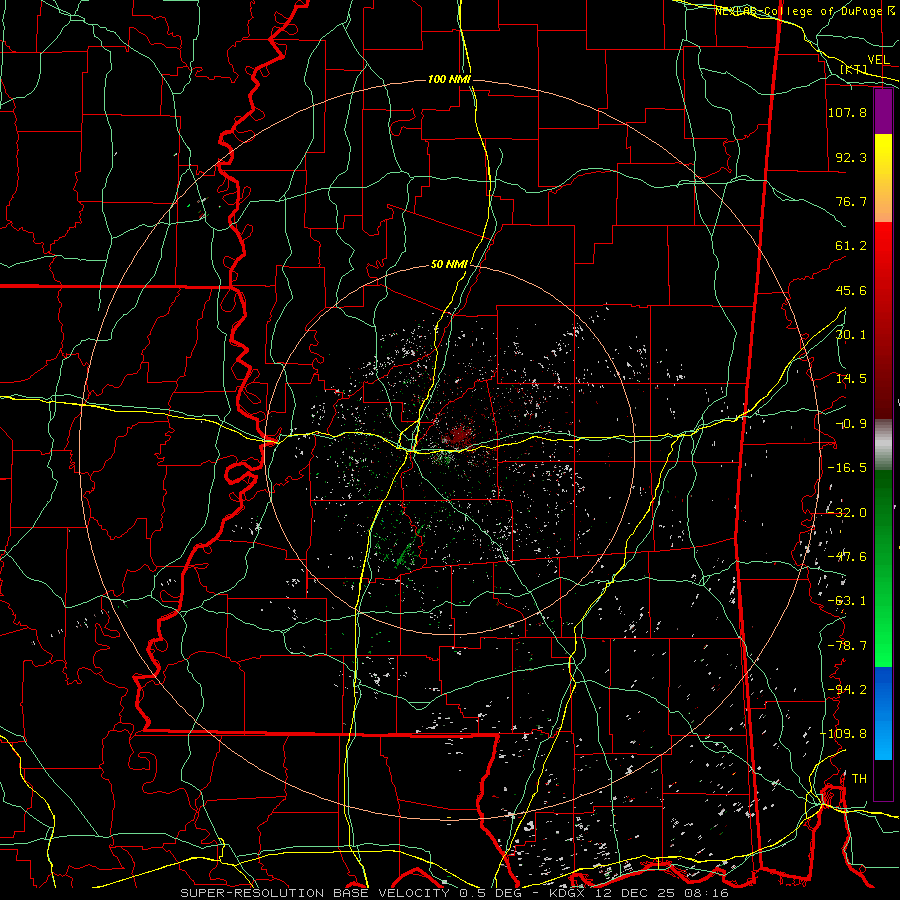The height and width of the screenshot is (900, 900).
Task: Click the -47.6 velocity scale value
Action: coord(847,557)
